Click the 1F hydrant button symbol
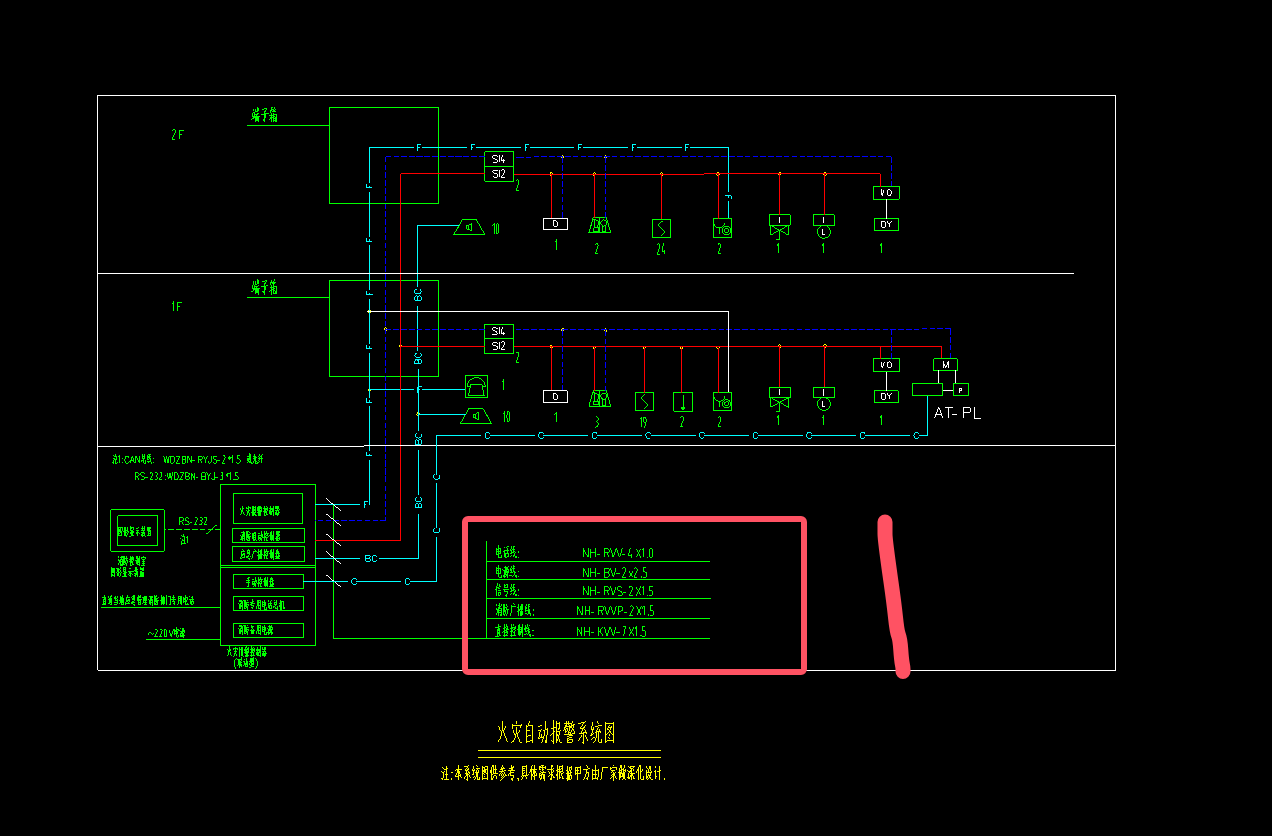This screenshot has width=1272, height=836. 723,401
